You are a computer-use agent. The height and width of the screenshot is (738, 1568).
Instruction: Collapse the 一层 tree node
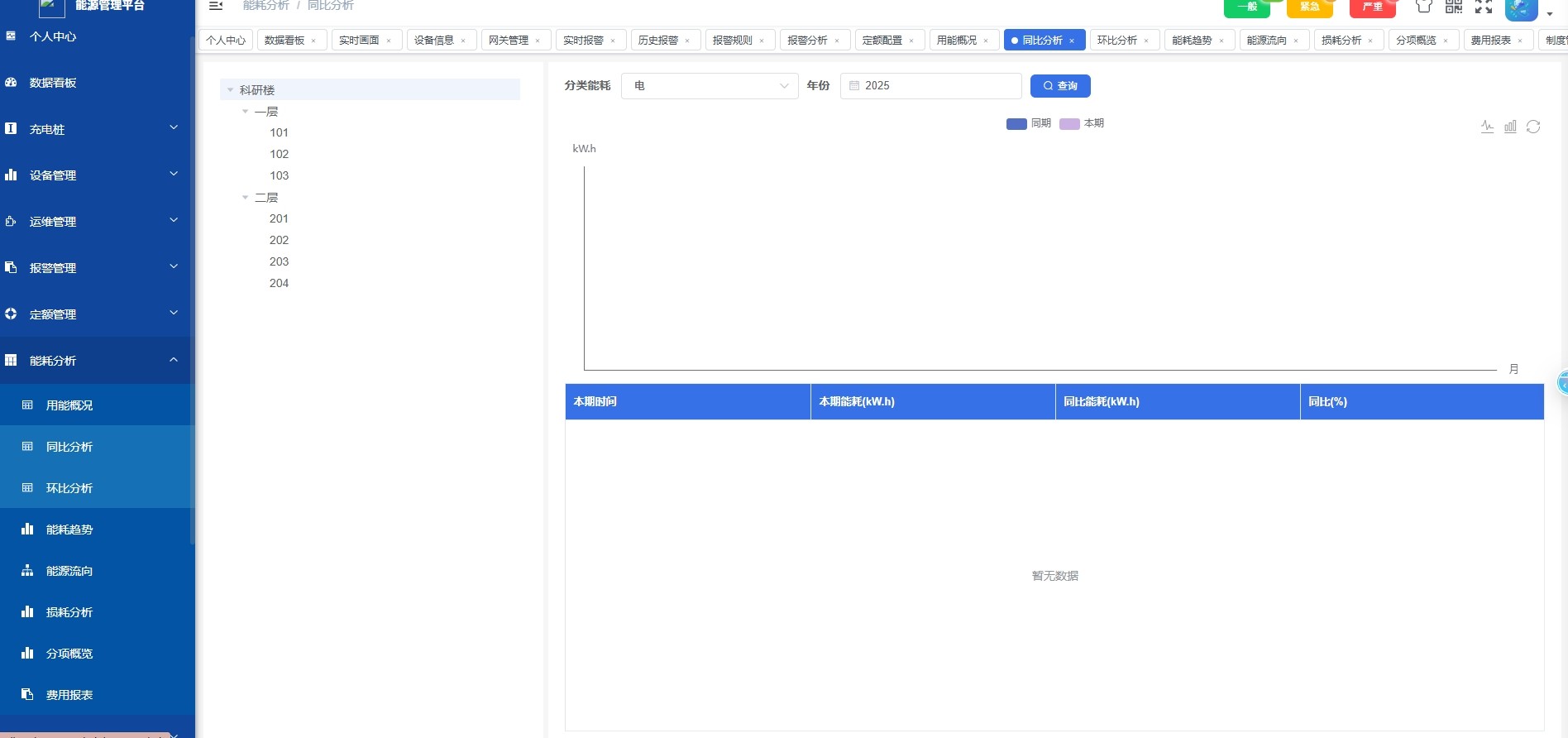tap(246, 112)
